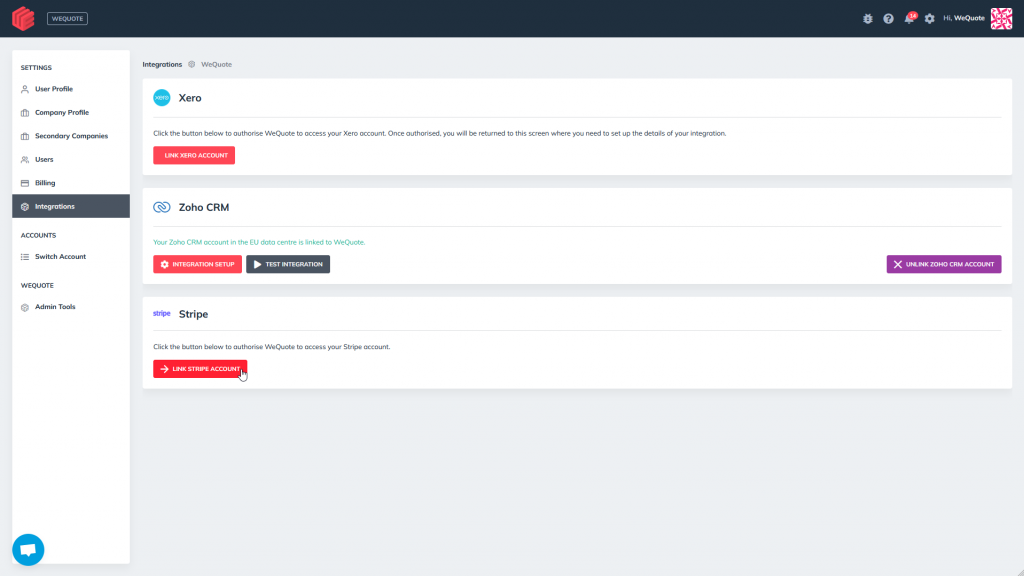Run the Test Integration button

tap(288, 264)
